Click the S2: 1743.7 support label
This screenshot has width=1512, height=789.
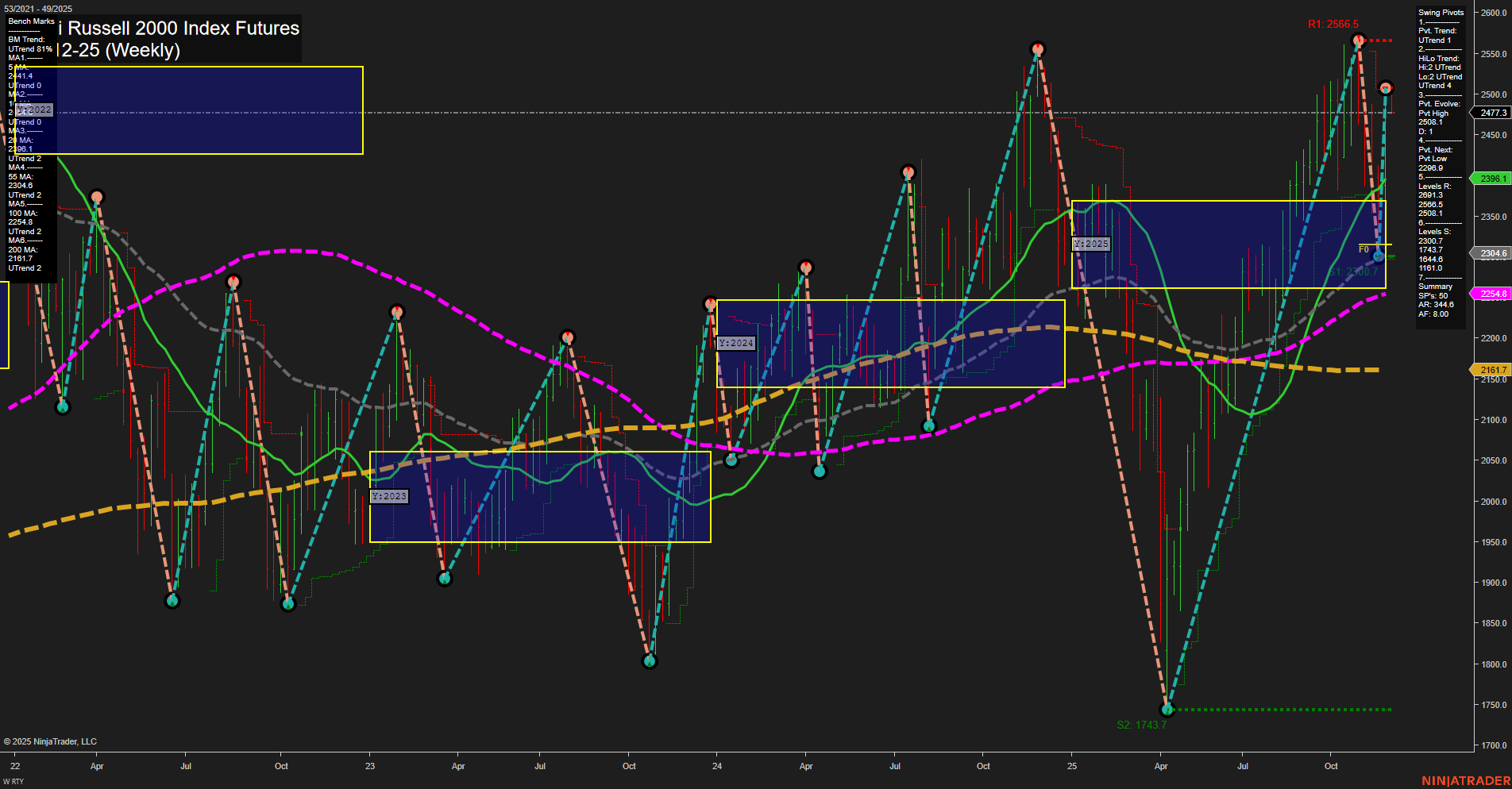click(1144, 723)
